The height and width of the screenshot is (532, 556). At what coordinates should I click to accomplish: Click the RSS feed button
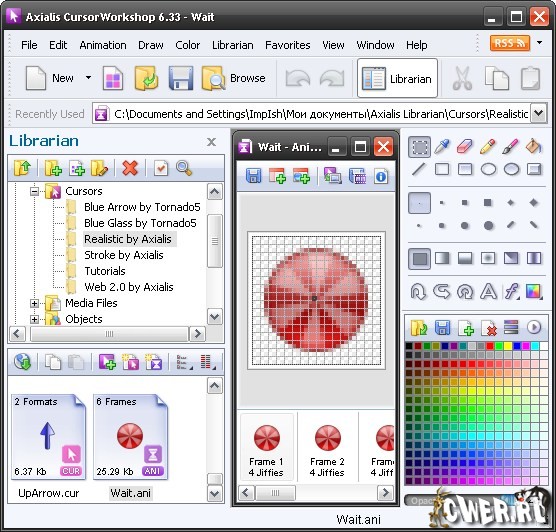pyautogui.click(x=510, y=43)
